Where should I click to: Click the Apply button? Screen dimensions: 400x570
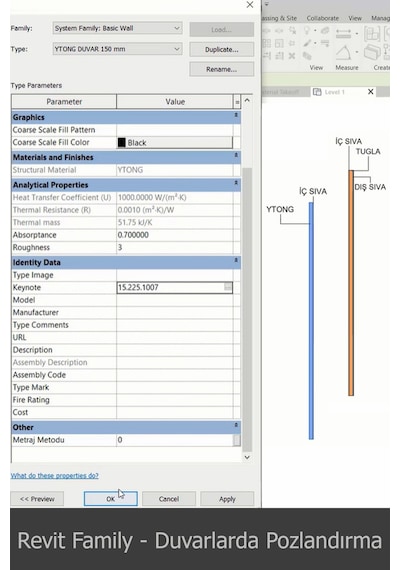[227, 499]
